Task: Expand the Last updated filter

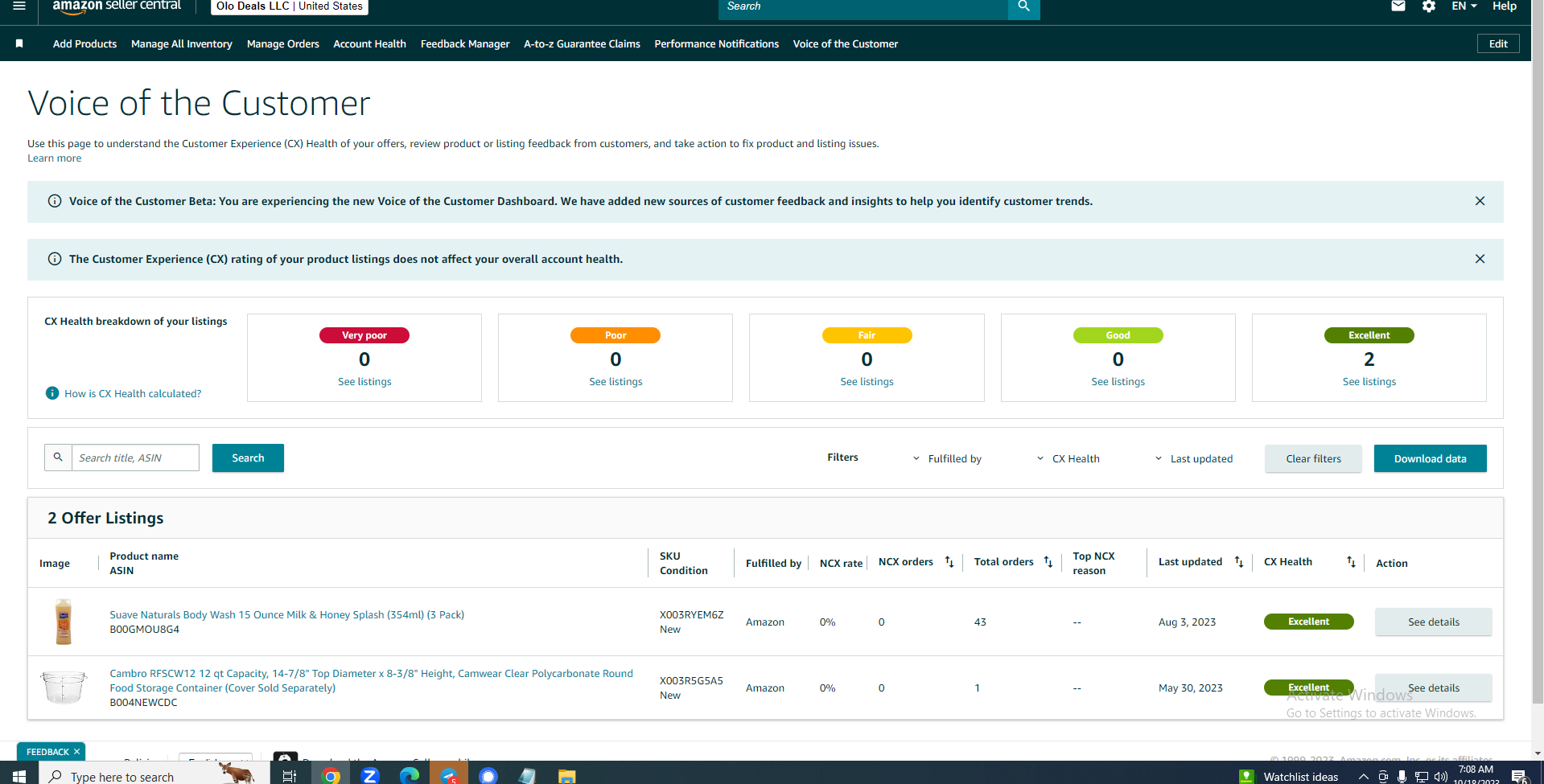Action: (1193, 458)
